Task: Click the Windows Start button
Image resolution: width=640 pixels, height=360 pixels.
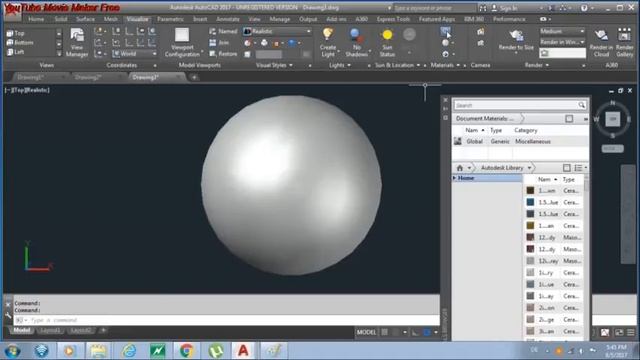Action: click(x=12, y=351)
